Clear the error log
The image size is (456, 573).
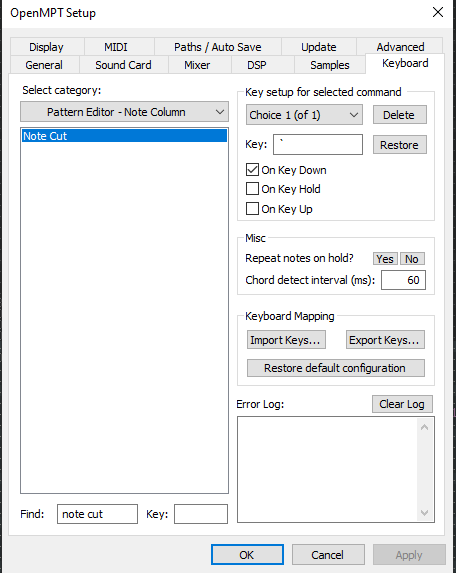[402, 404]
